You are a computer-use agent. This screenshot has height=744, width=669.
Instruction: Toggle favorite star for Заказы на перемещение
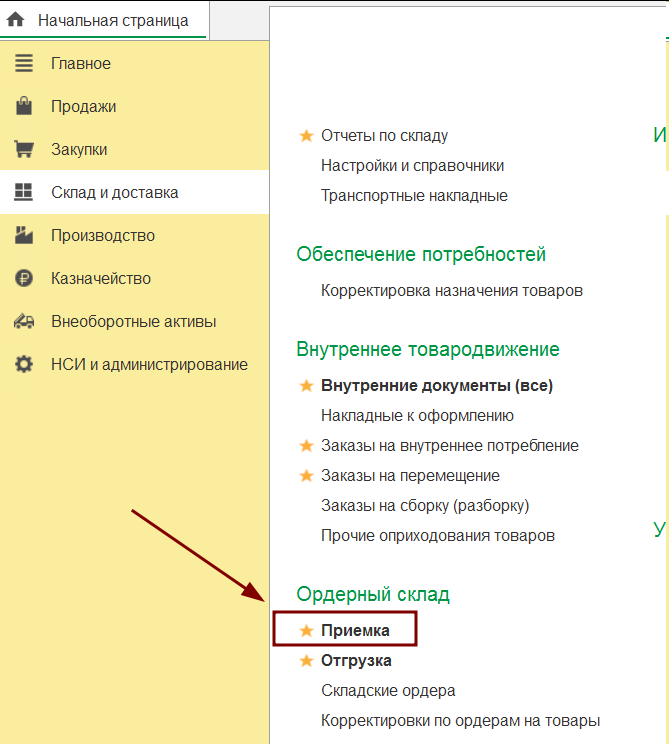(x=307, y=475)
